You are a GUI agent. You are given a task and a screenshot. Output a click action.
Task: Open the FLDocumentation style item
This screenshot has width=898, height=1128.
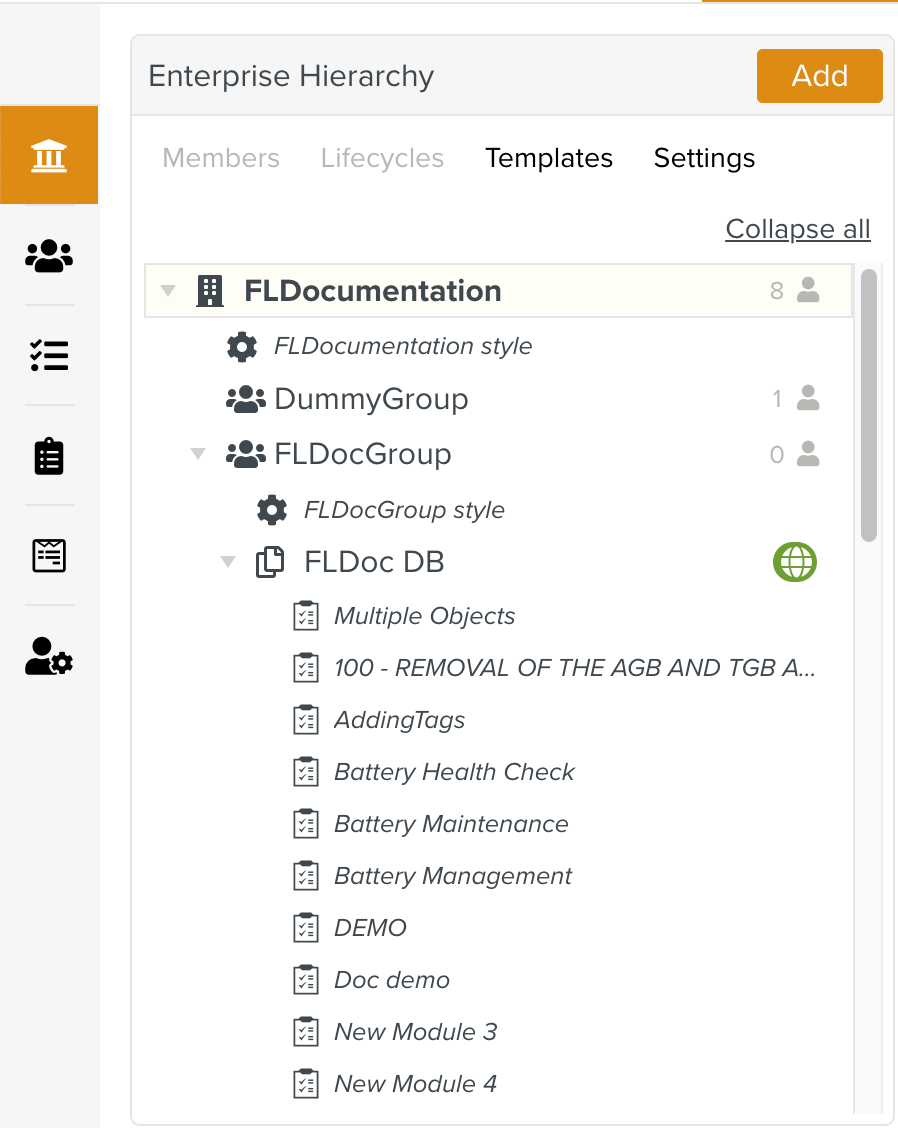point(403,346)
